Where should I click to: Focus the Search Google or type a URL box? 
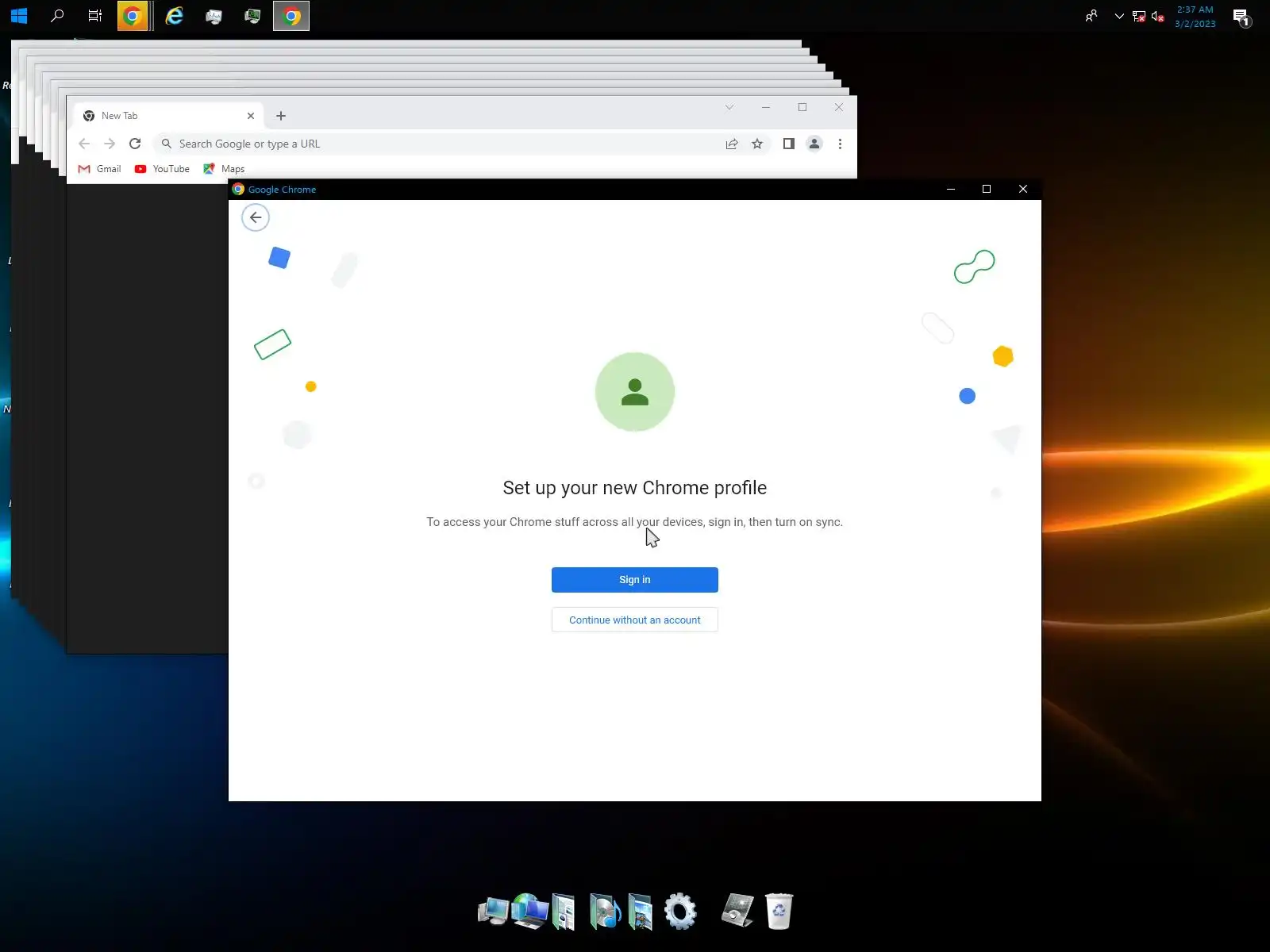coord(437,144)
